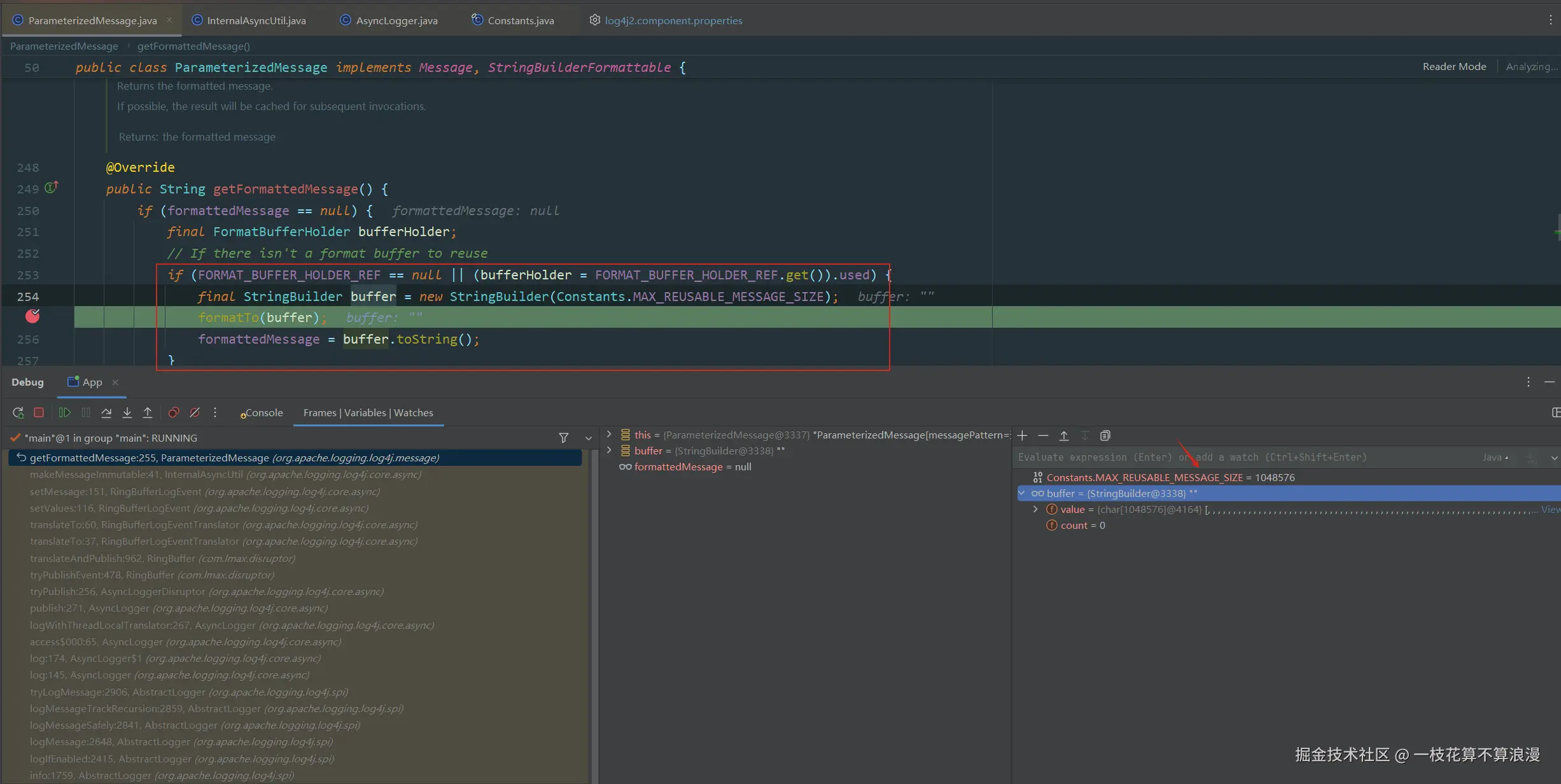Click the Step Into icon

[x=127, y=412]
